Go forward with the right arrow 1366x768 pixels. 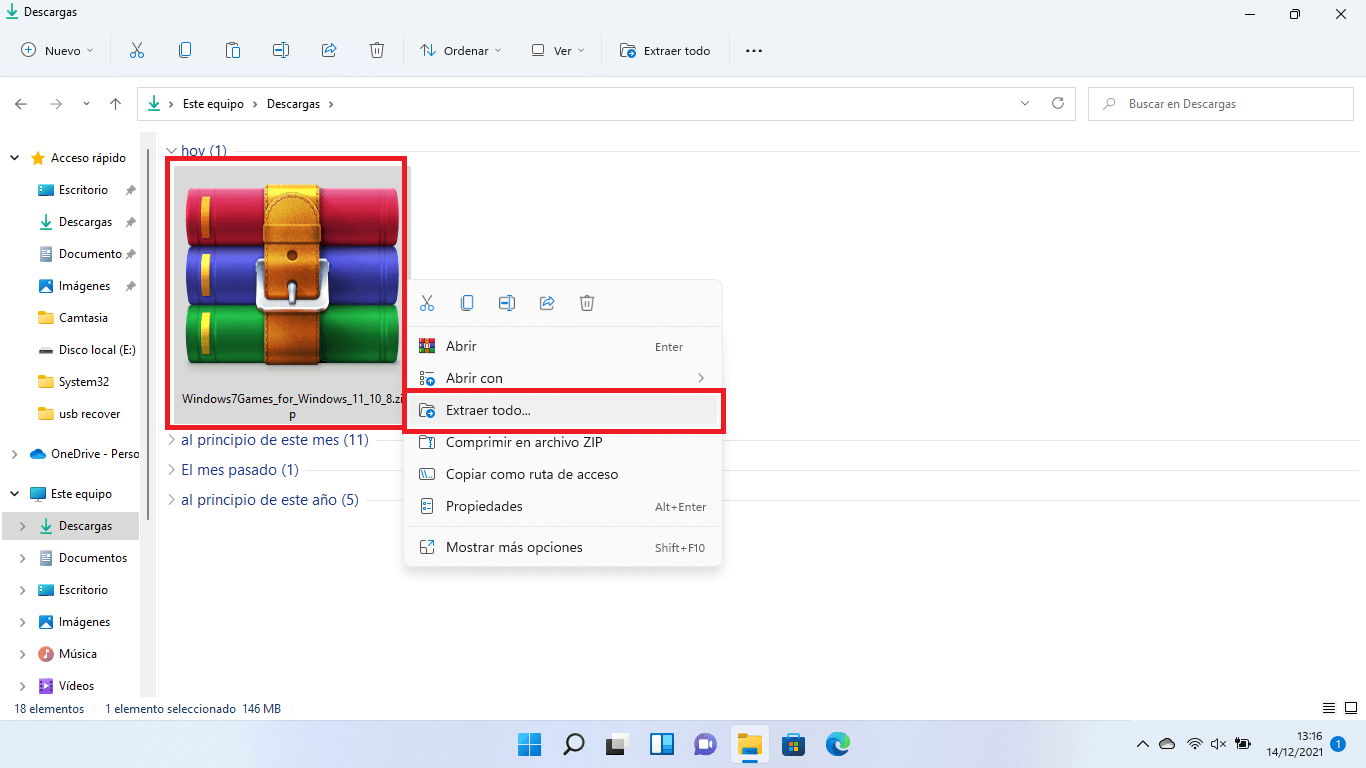point(56,104)
